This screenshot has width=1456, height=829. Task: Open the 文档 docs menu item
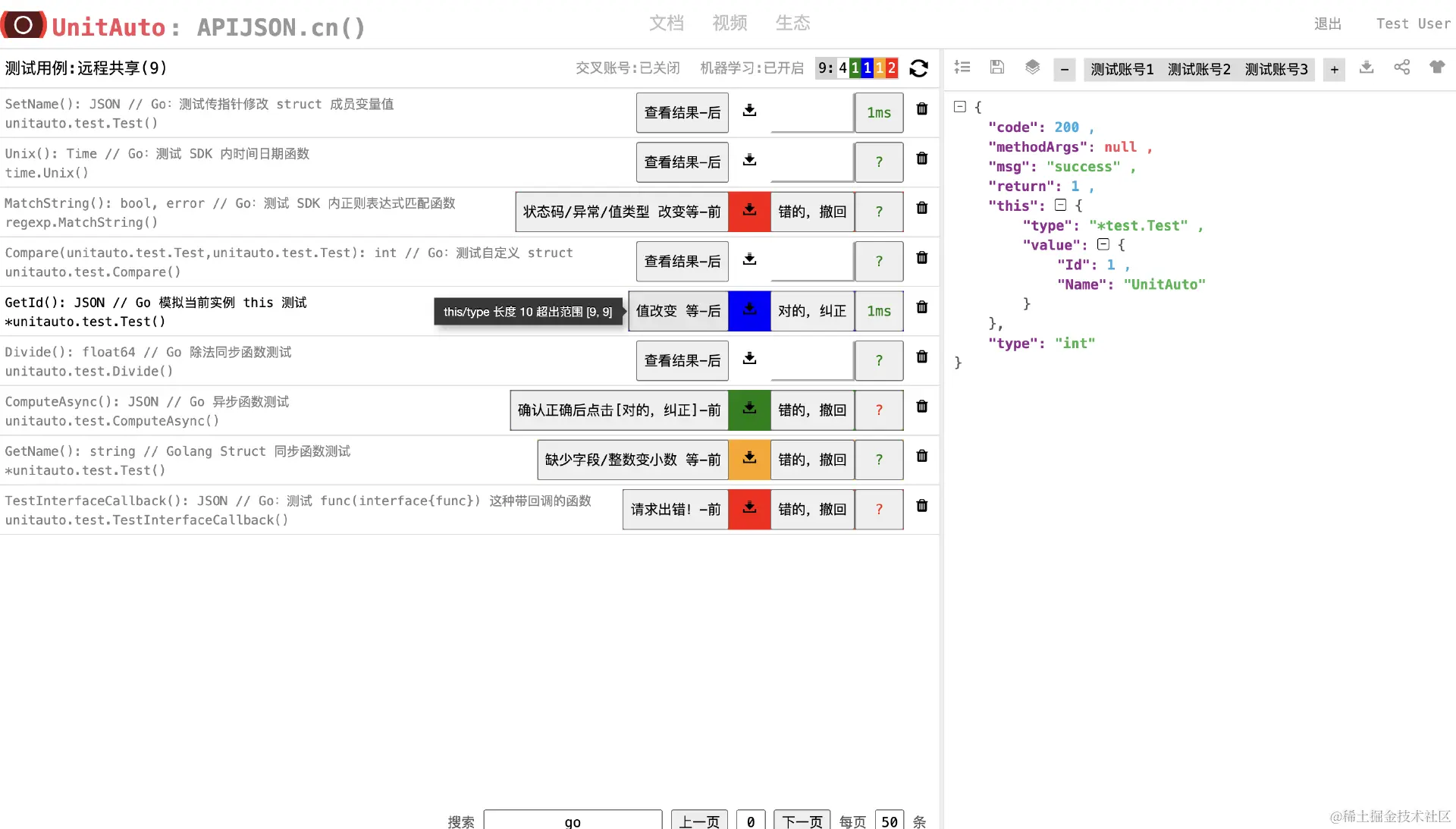coord(666,24)
